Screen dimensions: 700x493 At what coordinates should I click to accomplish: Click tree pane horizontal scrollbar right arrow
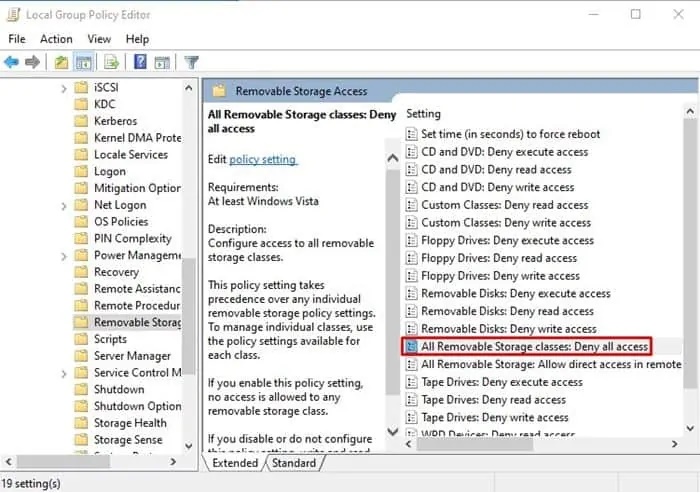173,462
